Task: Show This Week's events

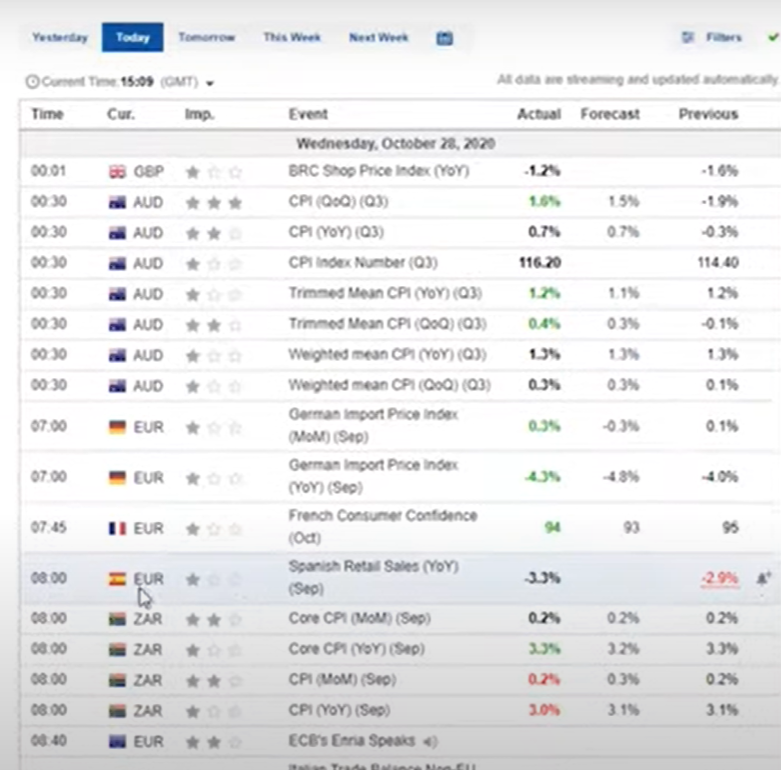Action: tap(292, 38)
